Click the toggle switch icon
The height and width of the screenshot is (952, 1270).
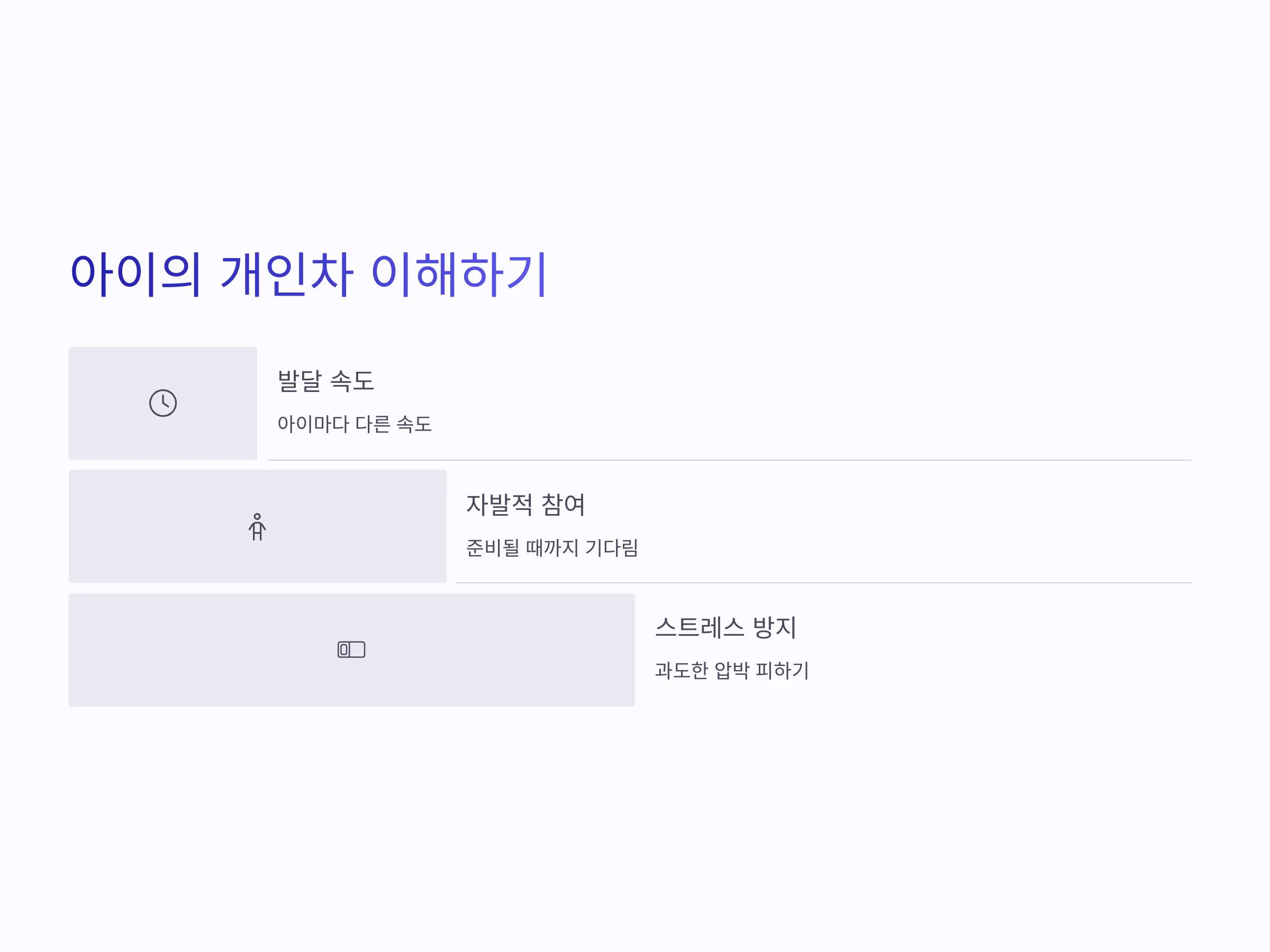(351, 649)
